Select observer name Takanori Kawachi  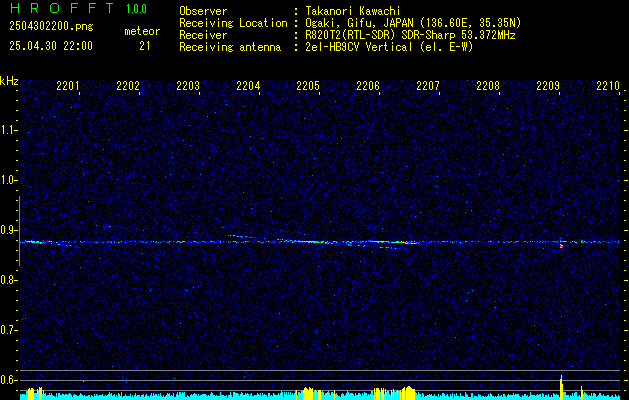pyautogui.click(x=353, y=11)
